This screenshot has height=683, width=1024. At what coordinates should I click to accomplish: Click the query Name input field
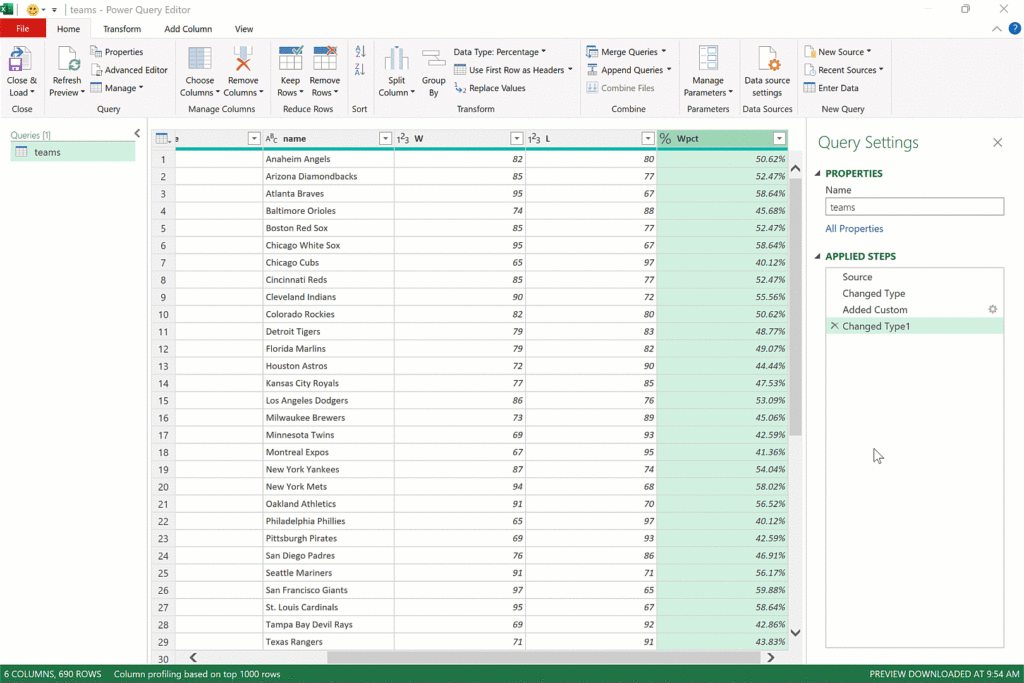click(x=913, y=207)
